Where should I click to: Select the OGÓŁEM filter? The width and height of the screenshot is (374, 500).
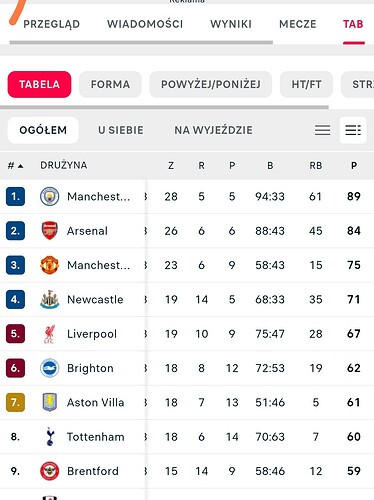(x=43, y=130)
